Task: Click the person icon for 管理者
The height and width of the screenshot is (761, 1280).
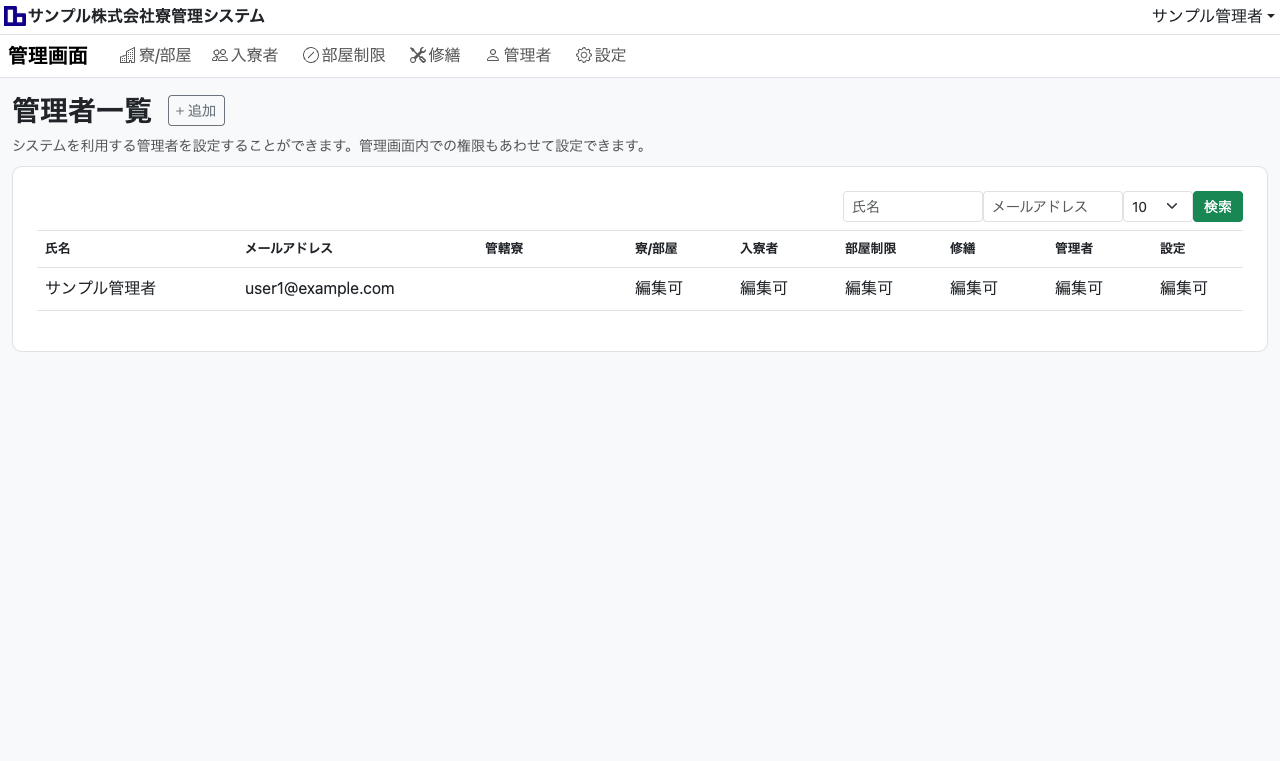Action: coord(492,56)
